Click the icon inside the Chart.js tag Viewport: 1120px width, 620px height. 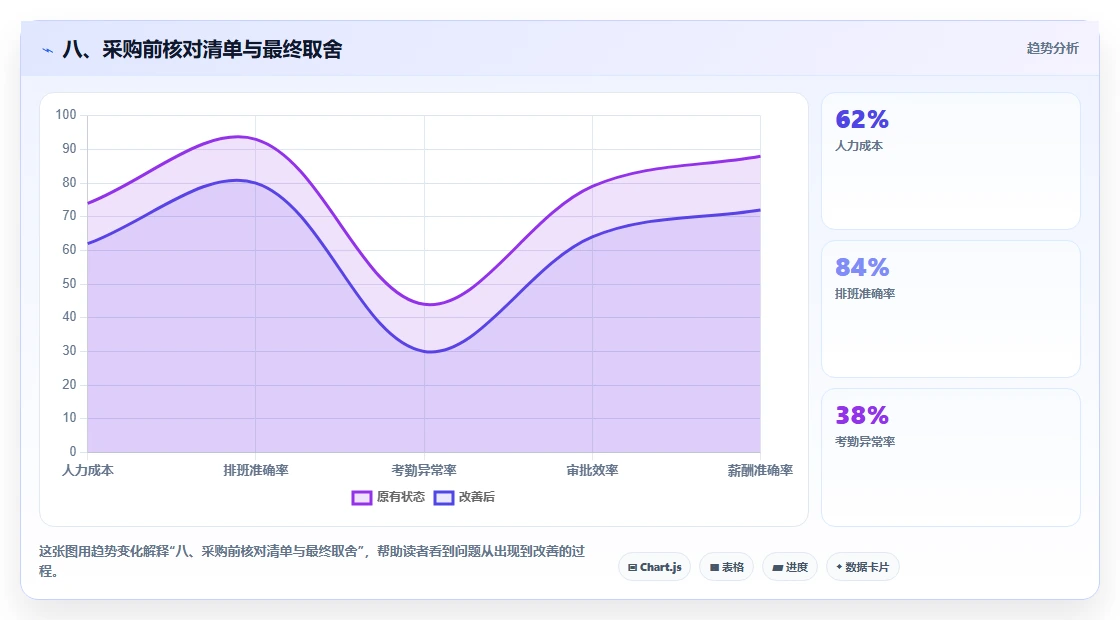pos(632,567)
